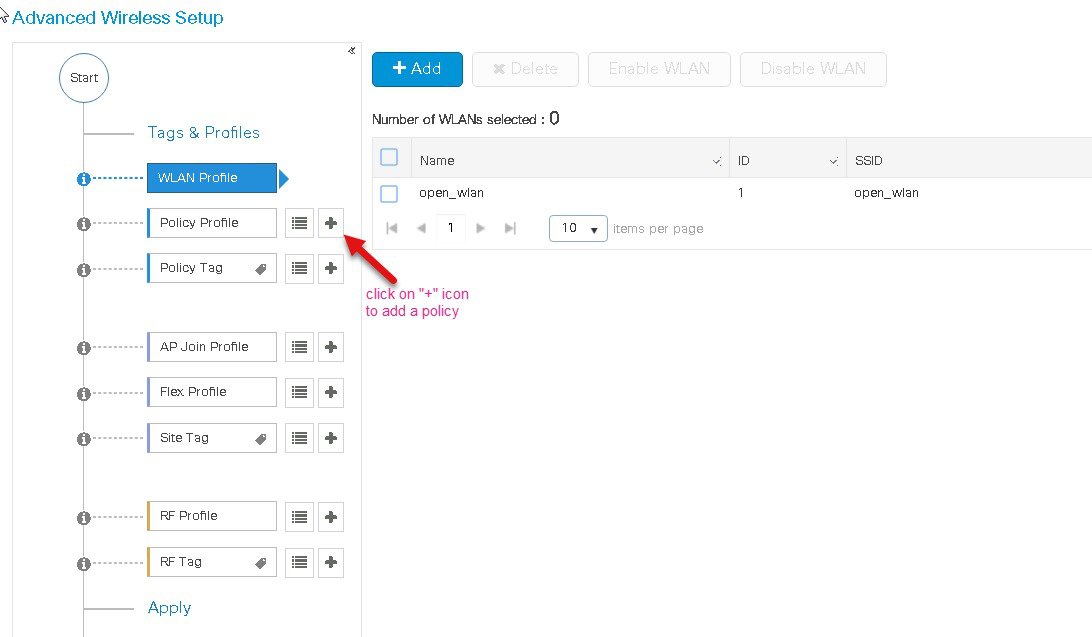This screenshot has height=637, width=1092.
Task: Select the Flex Profile step
Action: [x=212, y=392]
